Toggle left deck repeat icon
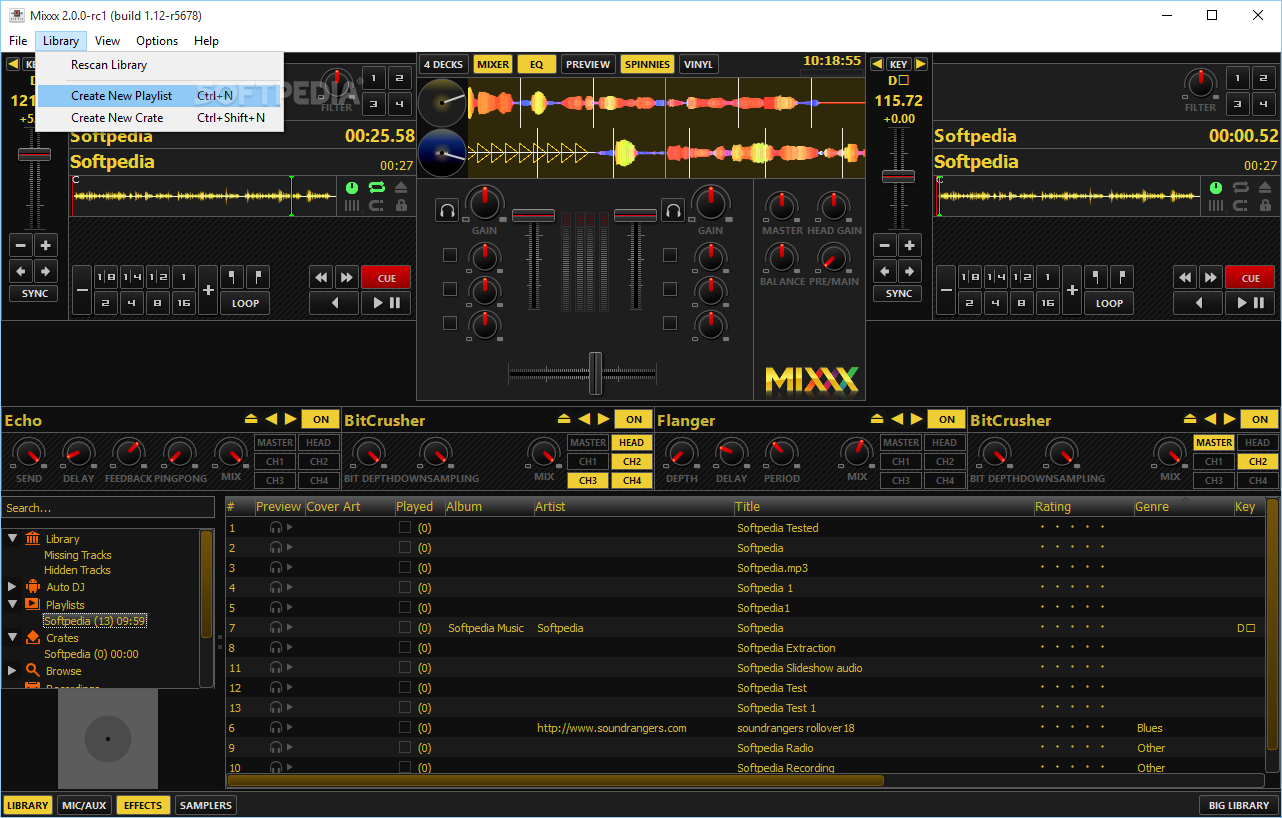The width and height of the screenshot is (1282, 818). click(x=377, y=187)
